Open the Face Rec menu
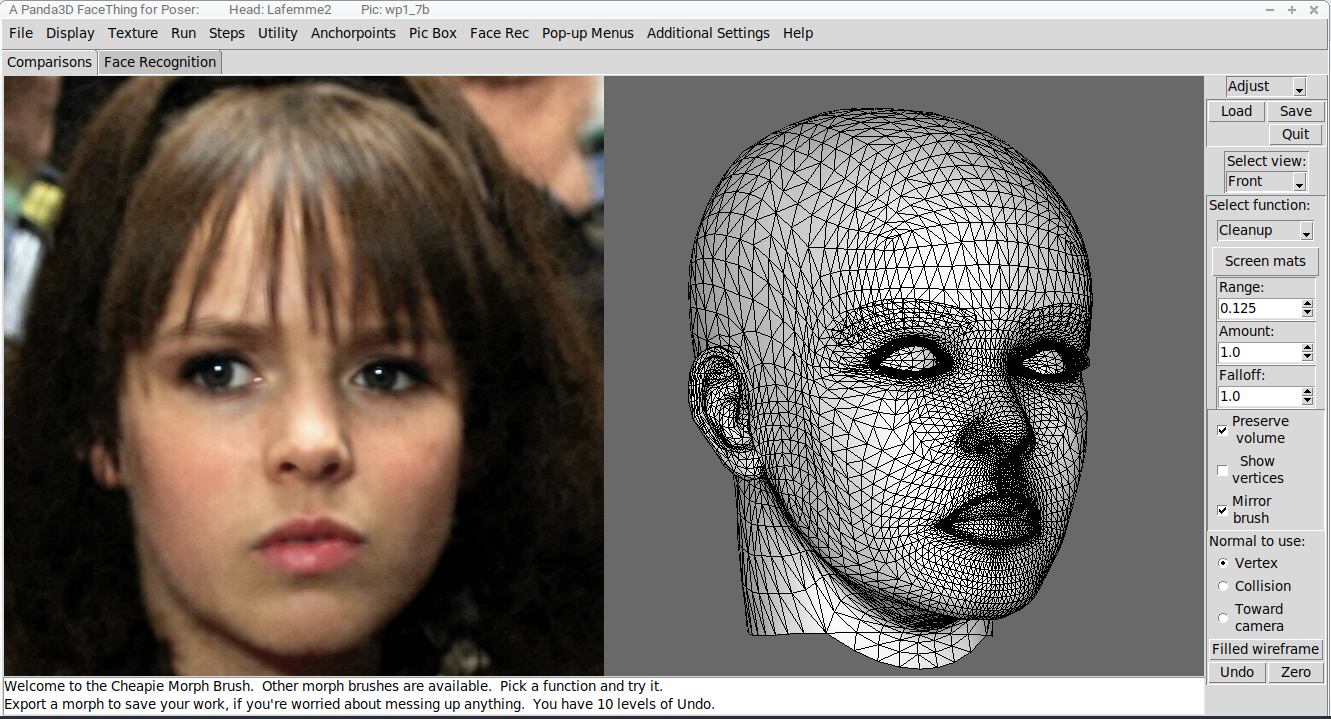Screen dimensions: 1331x719 click(499, 33)
